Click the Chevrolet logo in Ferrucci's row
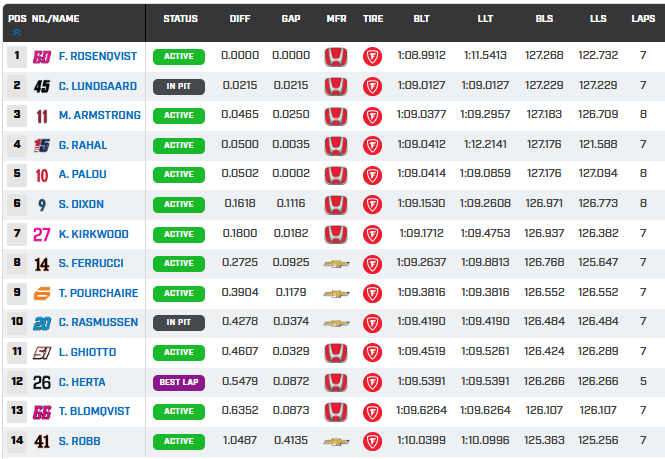665x459 pixels. pos(337,264)
